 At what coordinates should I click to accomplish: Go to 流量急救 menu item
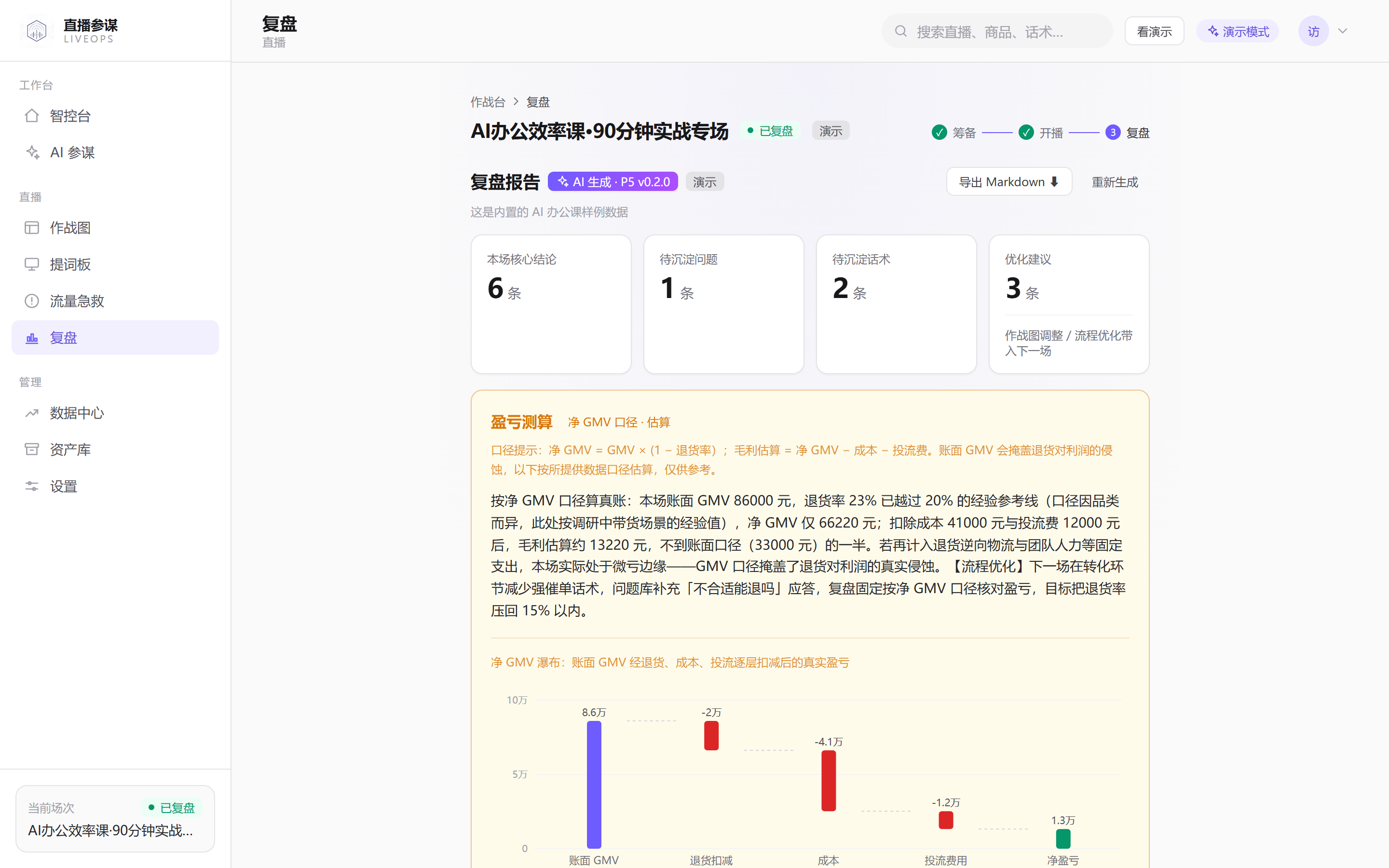[x=115, y=301]
